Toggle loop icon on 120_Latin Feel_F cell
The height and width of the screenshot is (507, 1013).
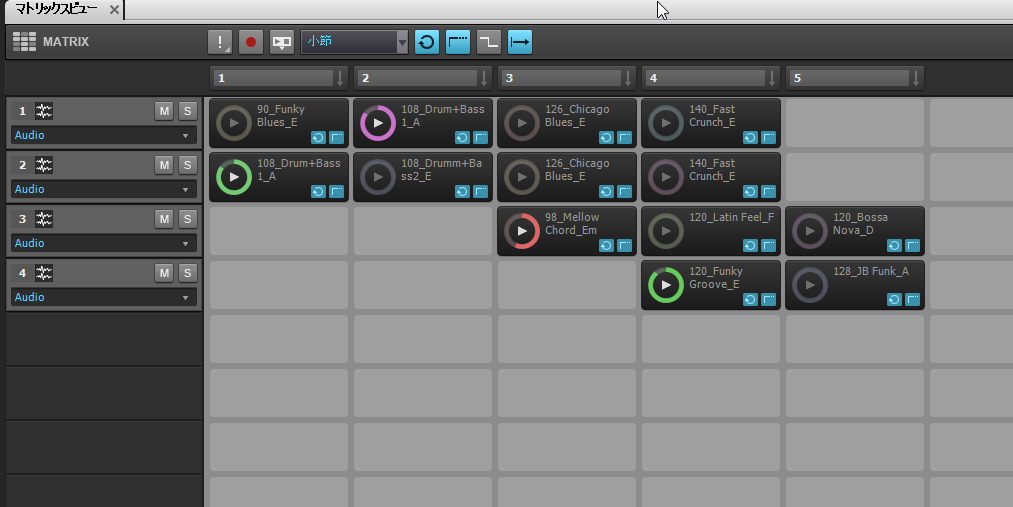point(750,245)
